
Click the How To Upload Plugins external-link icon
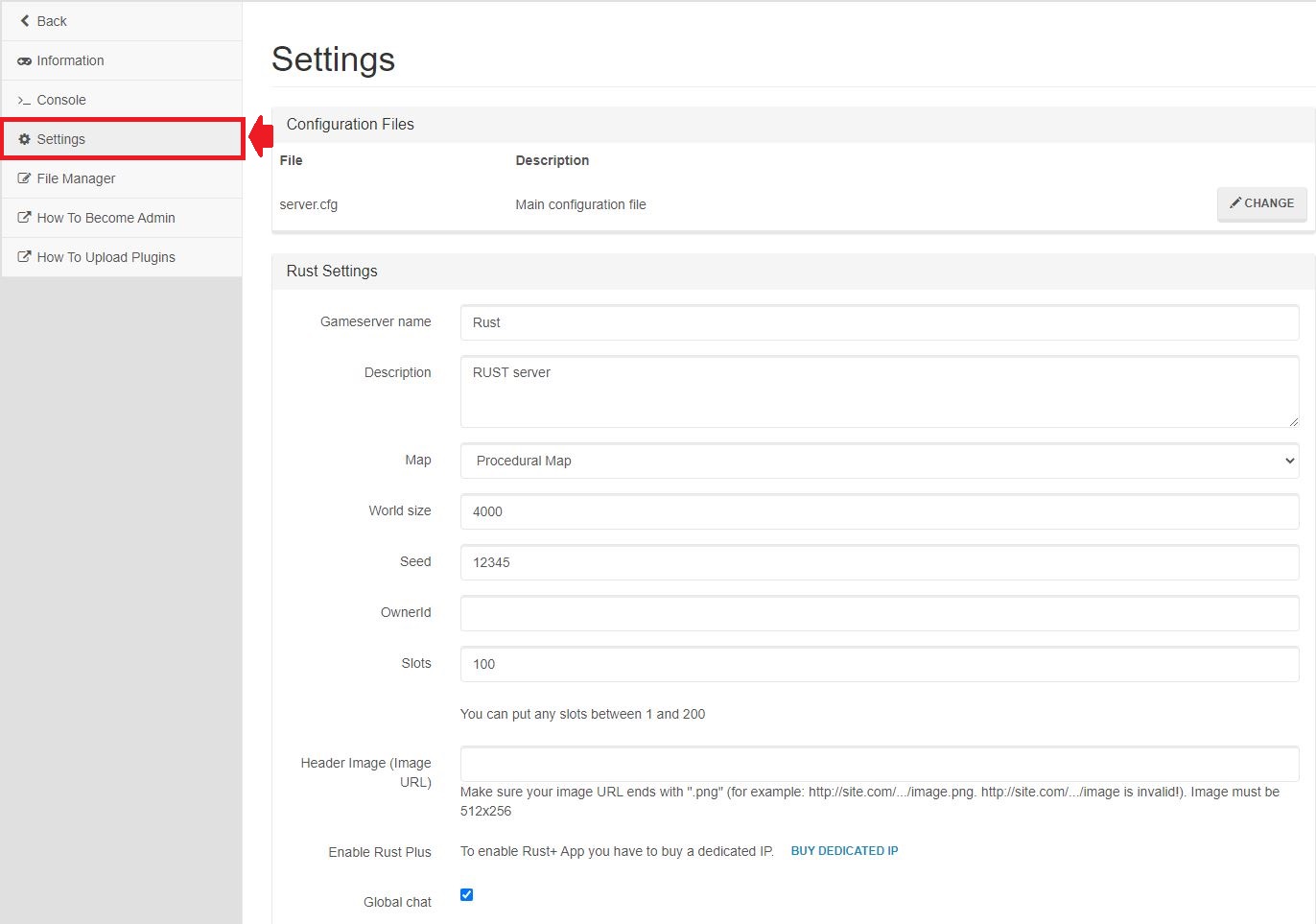(25, 257)
